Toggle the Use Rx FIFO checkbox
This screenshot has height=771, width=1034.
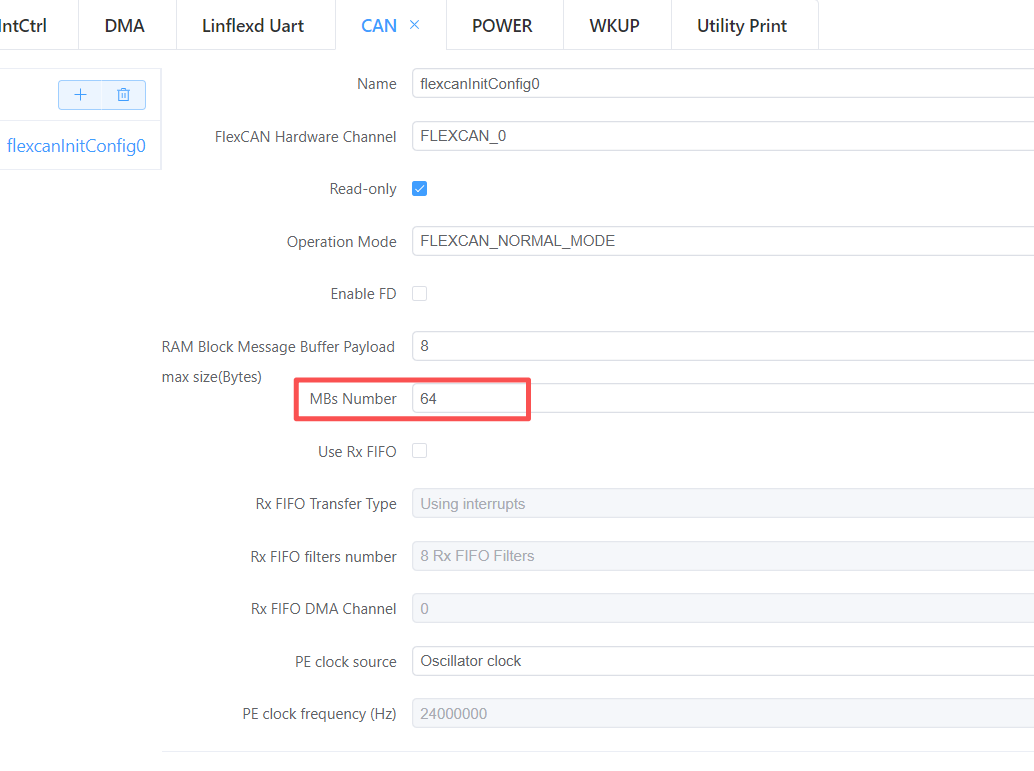pos(420,451)
